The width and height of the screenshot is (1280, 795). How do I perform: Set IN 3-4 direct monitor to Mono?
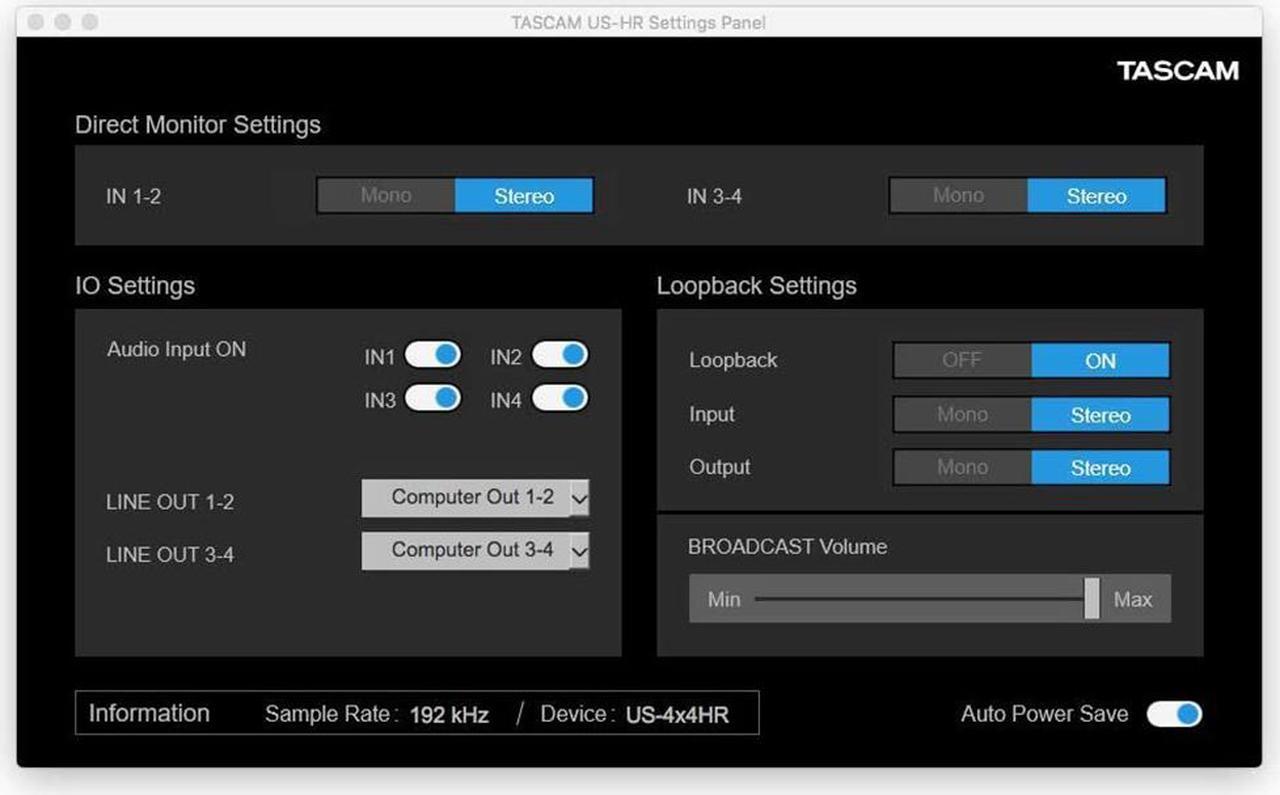958,196
